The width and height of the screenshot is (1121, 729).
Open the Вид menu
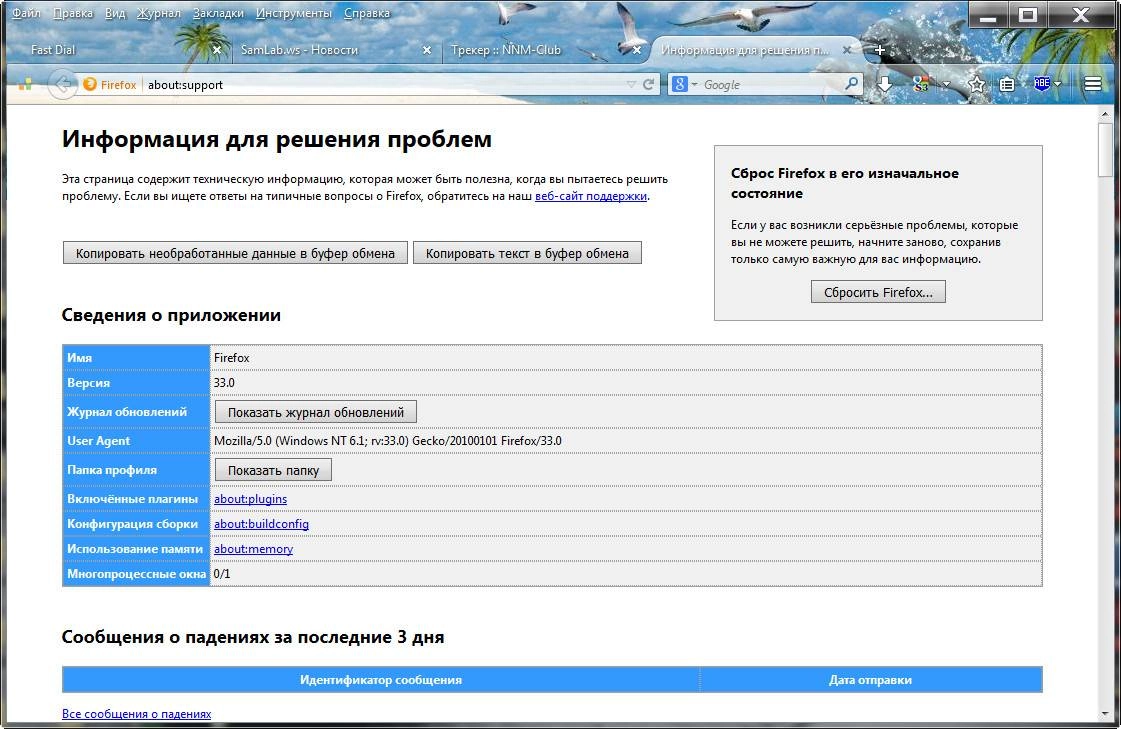click(115, 13)
